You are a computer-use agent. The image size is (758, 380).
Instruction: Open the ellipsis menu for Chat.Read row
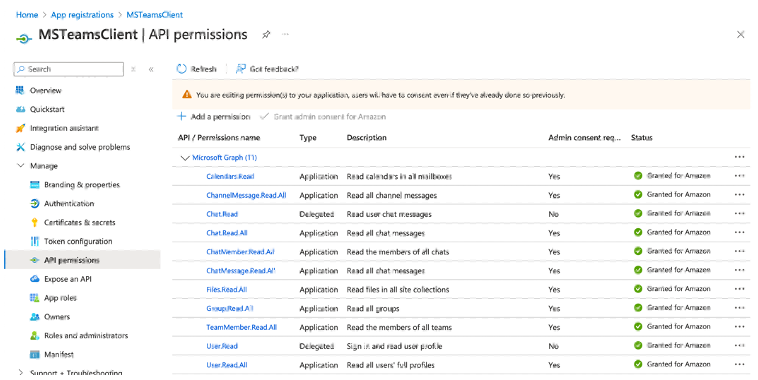click(739, 213)
